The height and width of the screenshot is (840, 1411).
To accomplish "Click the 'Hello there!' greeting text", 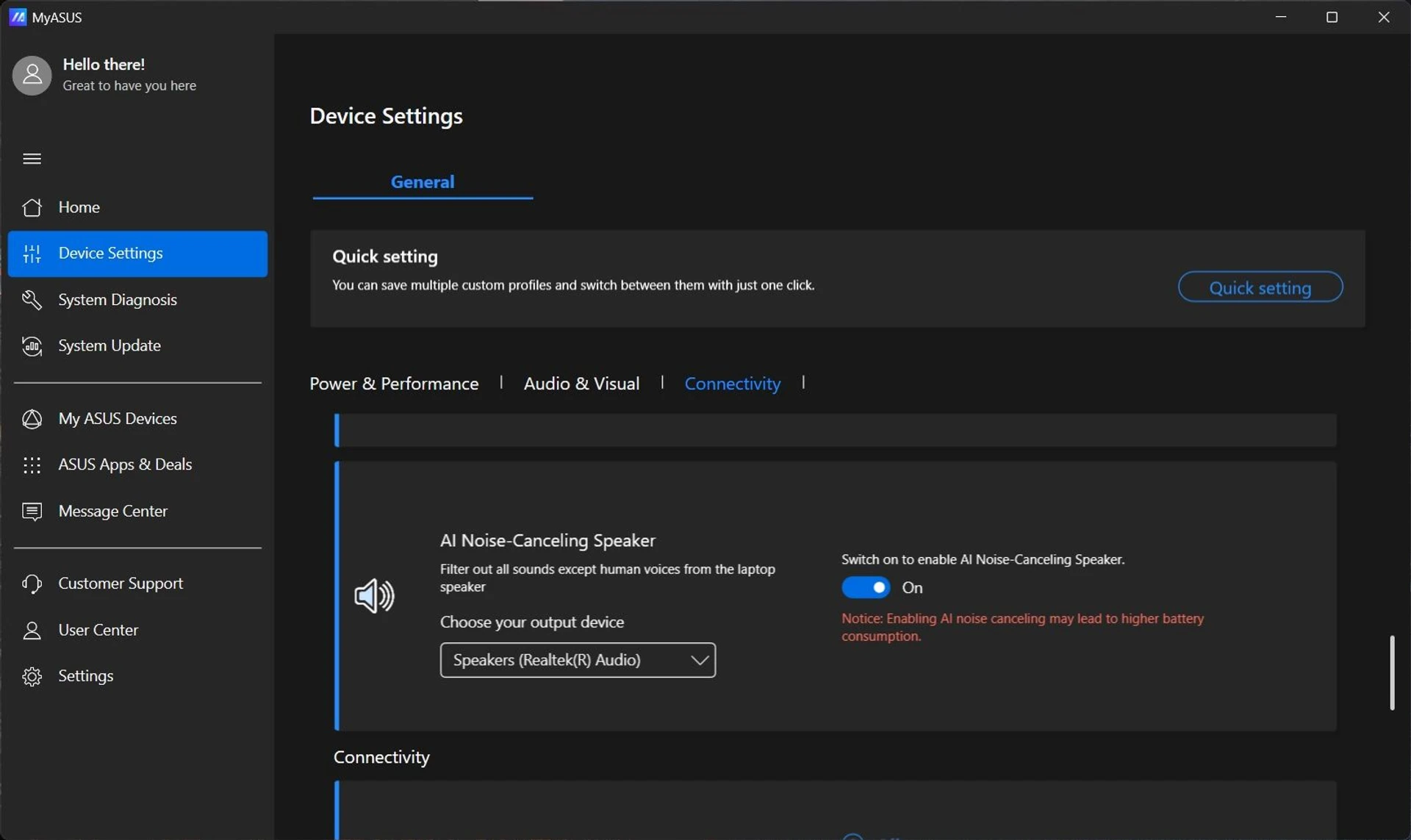I will click(x=104, y=65).
